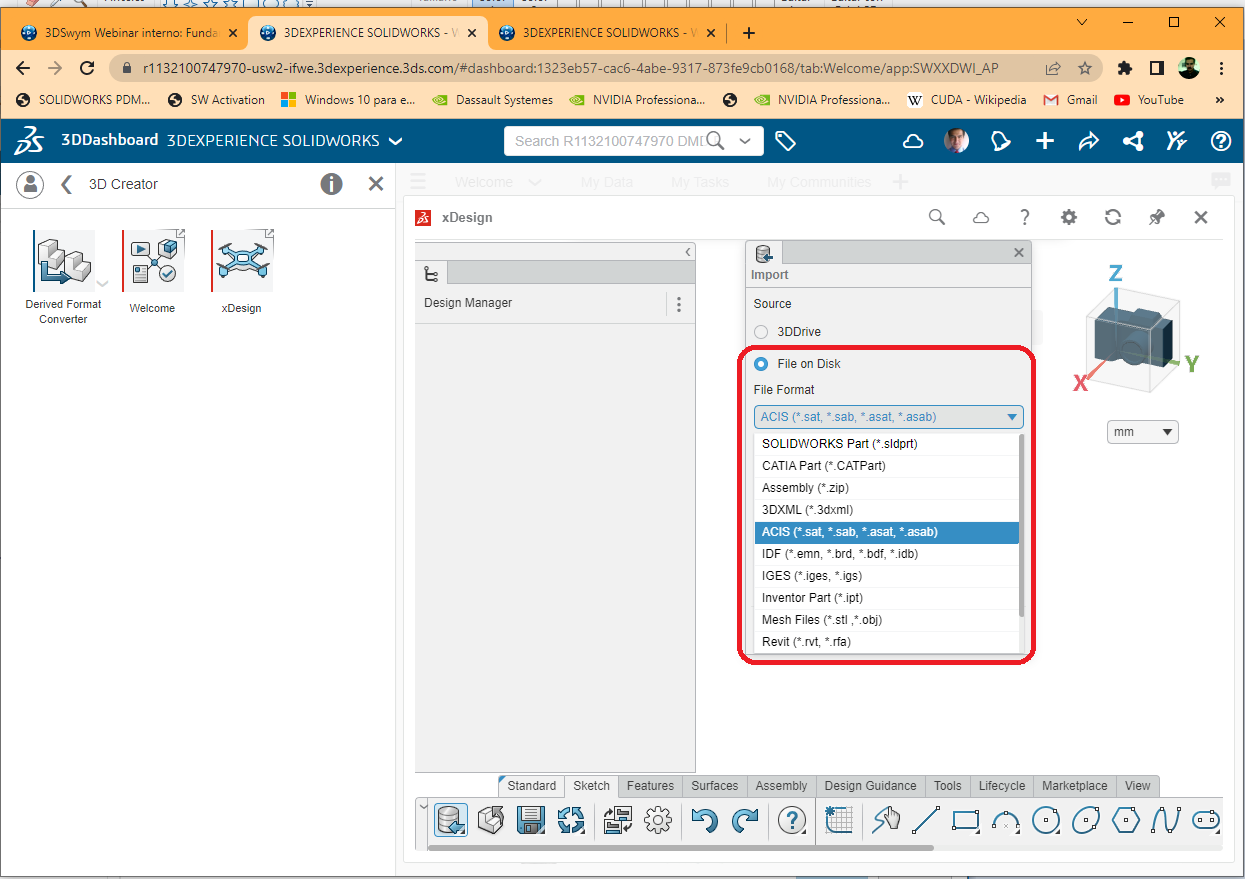This screenshot has height=879, width=1245.
Task: Click the Share arrow icon in the top bar
Action: tap(1088, 142)
